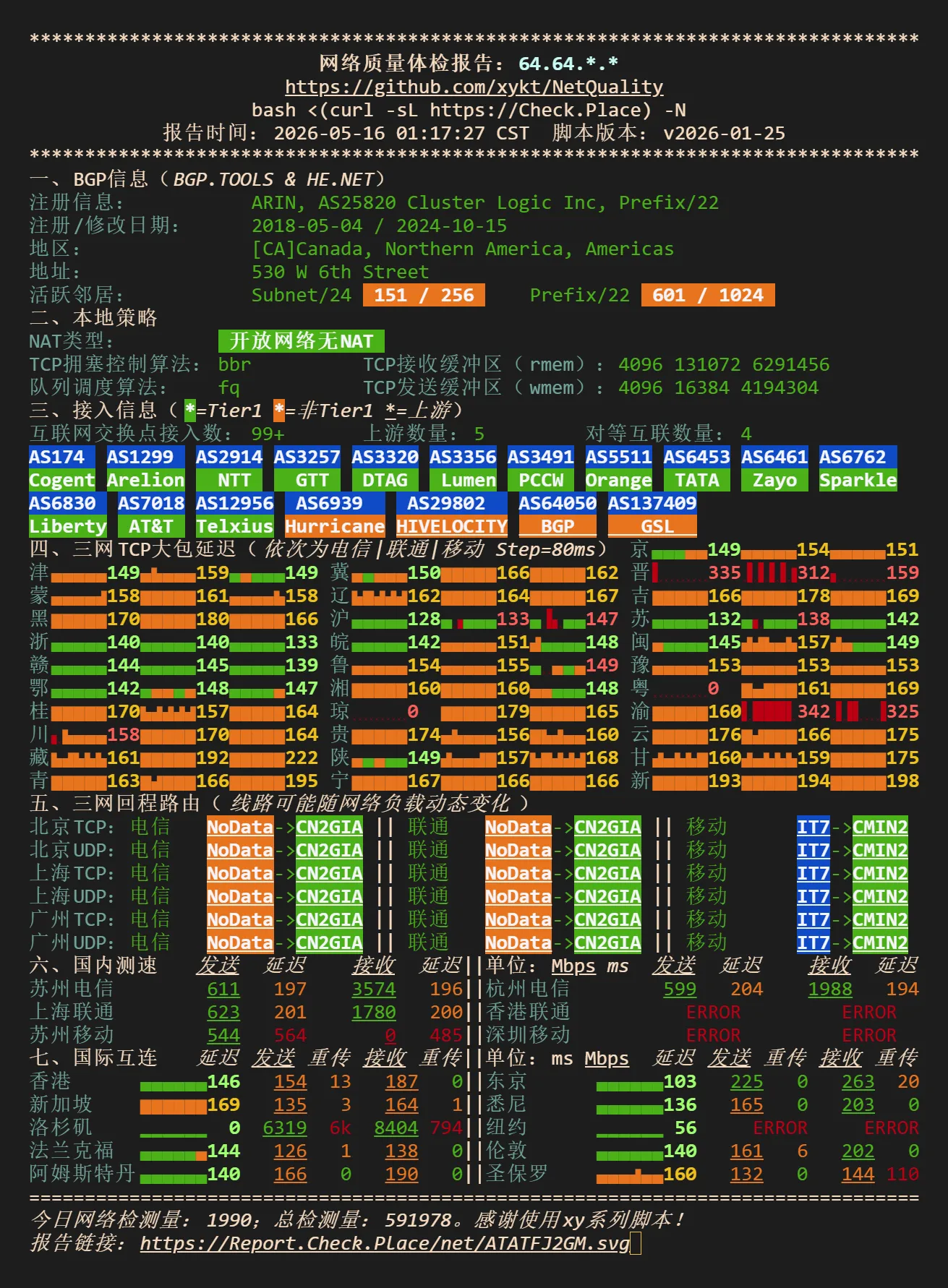This screenshot has width=948, height=1288.
Task: Click the AS137409 label
Action: pyautogui.click(x=652, y=503)
